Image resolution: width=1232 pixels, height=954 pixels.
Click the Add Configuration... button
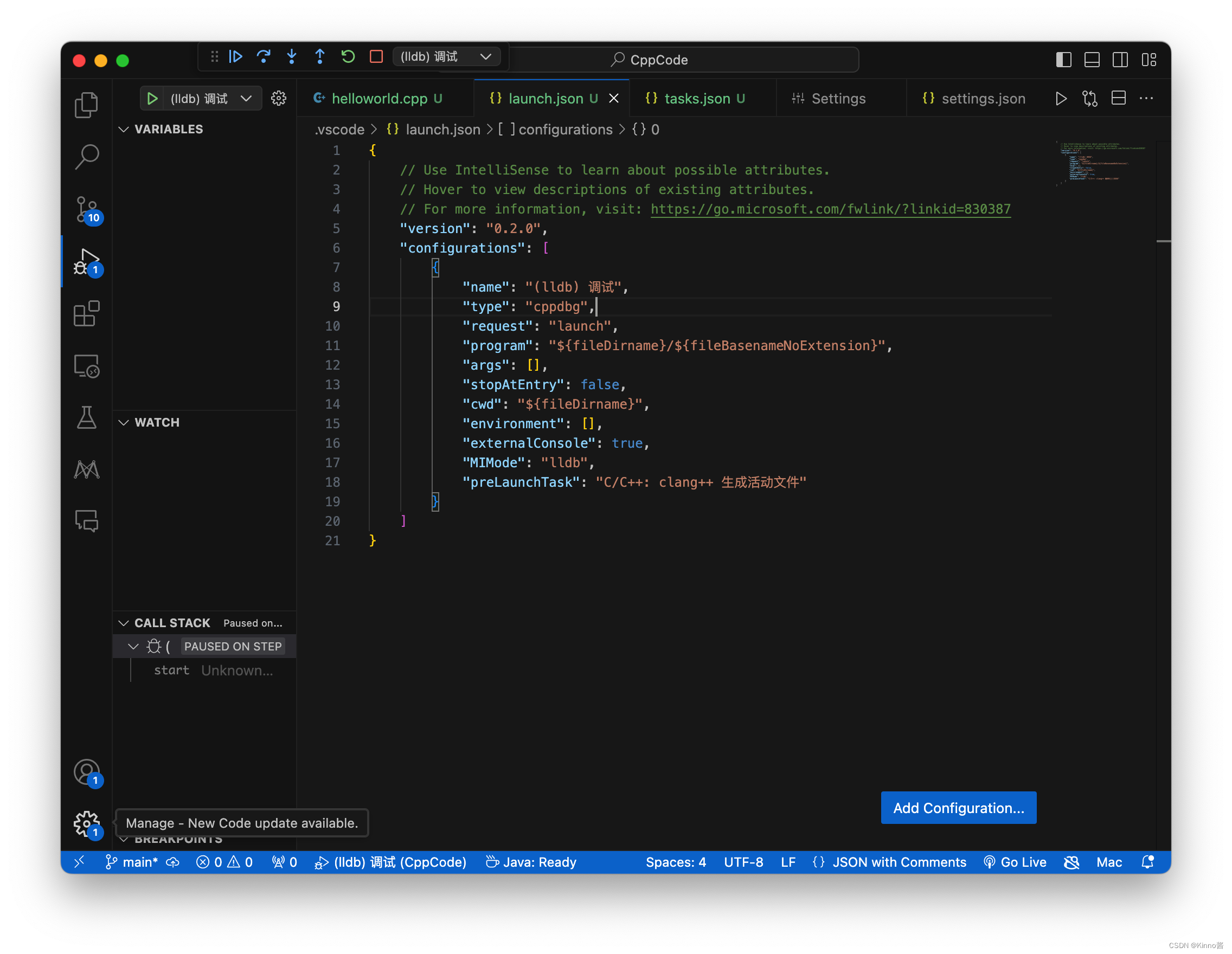(958, 808)
